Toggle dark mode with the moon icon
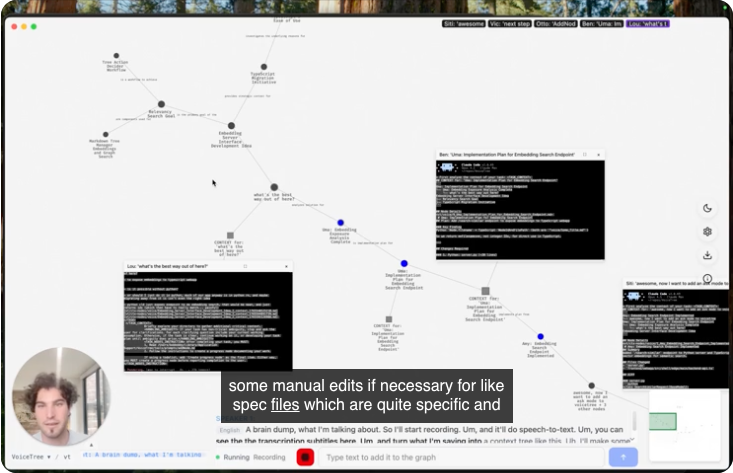 click(707, 208)
